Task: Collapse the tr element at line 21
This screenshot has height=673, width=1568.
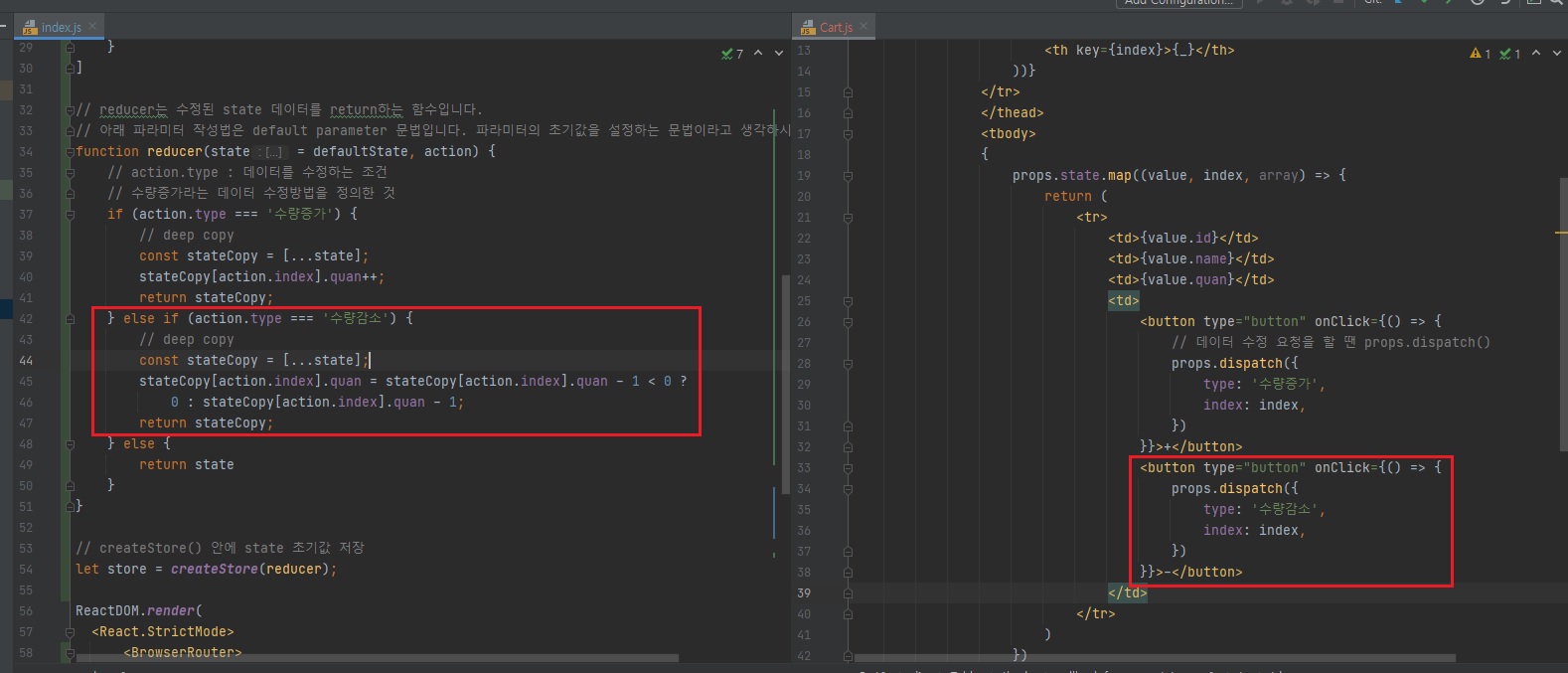Action: (x=848, y=218)
